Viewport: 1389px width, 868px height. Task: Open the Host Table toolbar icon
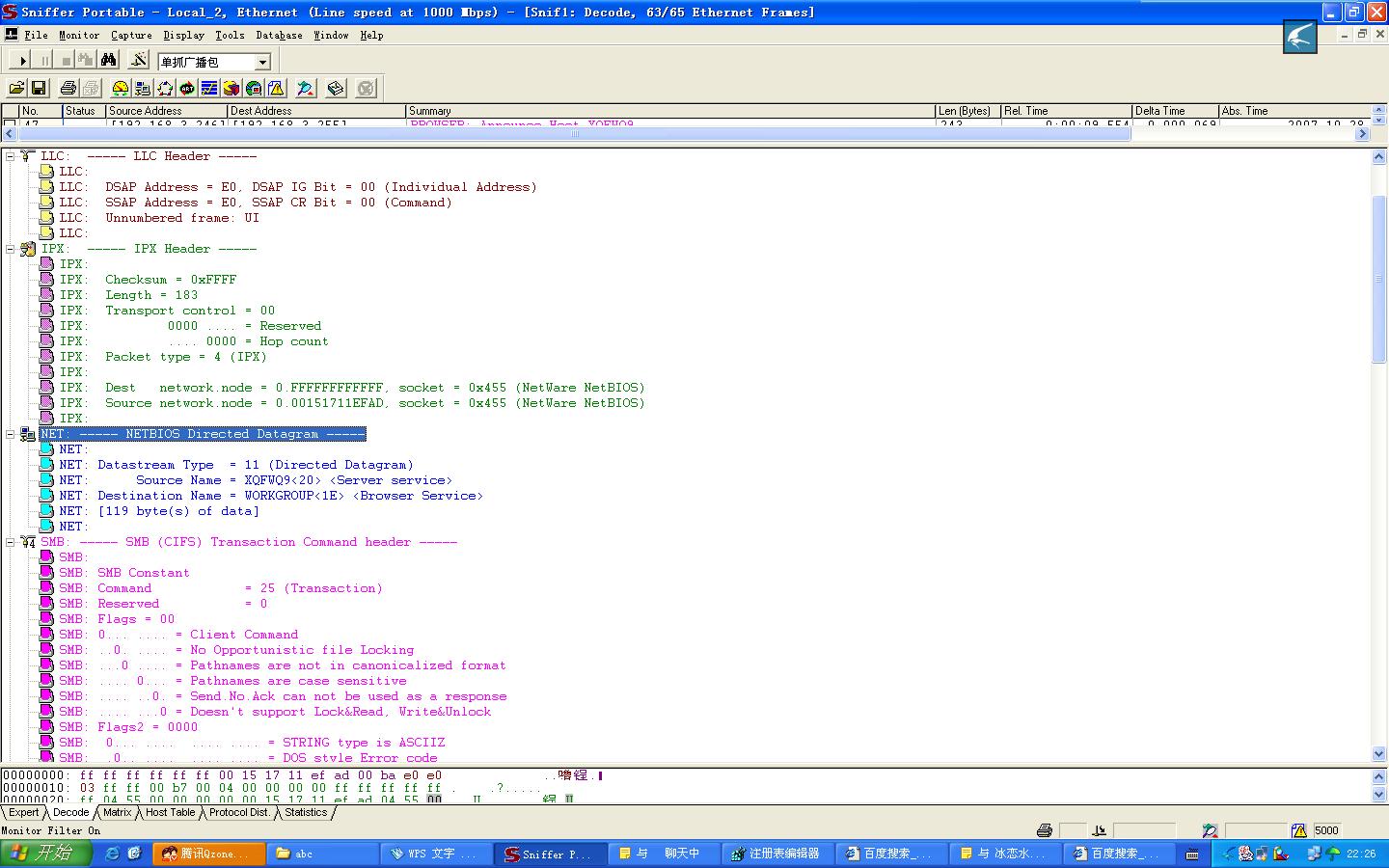pyautogui.click(x=143, y=89)
